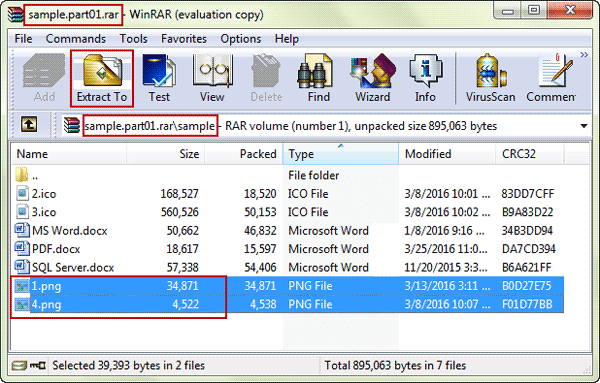This screenshot has height=383, width=600.
Task: Click the SQL Server.docx file icon
Action: point(22,267)
